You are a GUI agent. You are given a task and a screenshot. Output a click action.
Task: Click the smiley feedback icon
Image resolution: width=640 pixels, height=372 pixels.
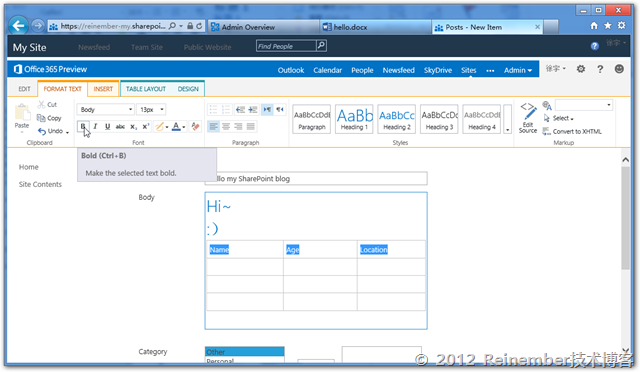tap(619, 69)
